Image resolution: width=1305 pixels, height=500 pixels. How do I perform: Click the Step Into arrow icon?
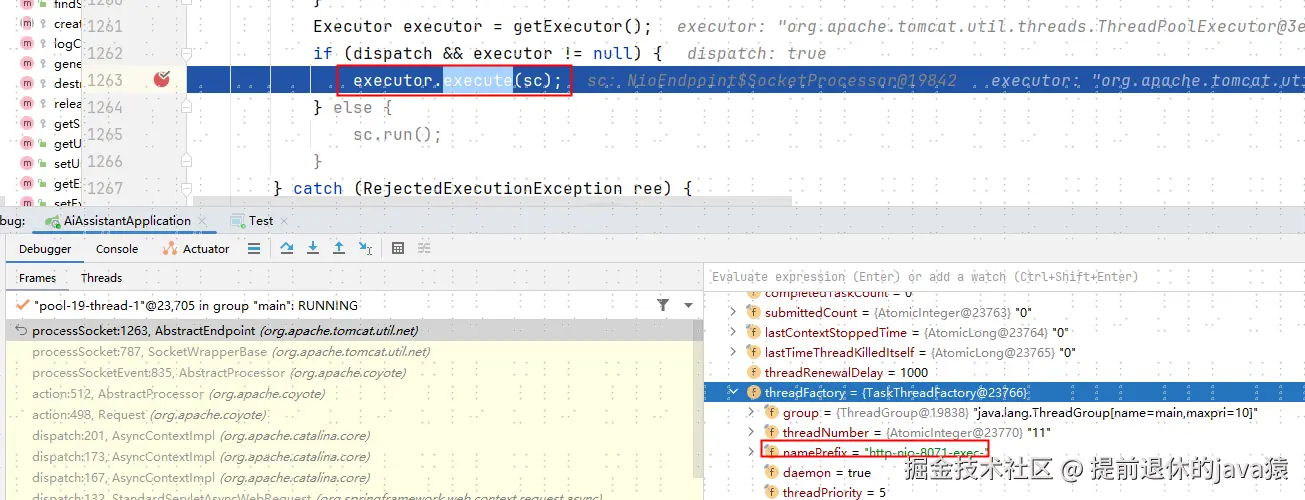tap(313, 248)
